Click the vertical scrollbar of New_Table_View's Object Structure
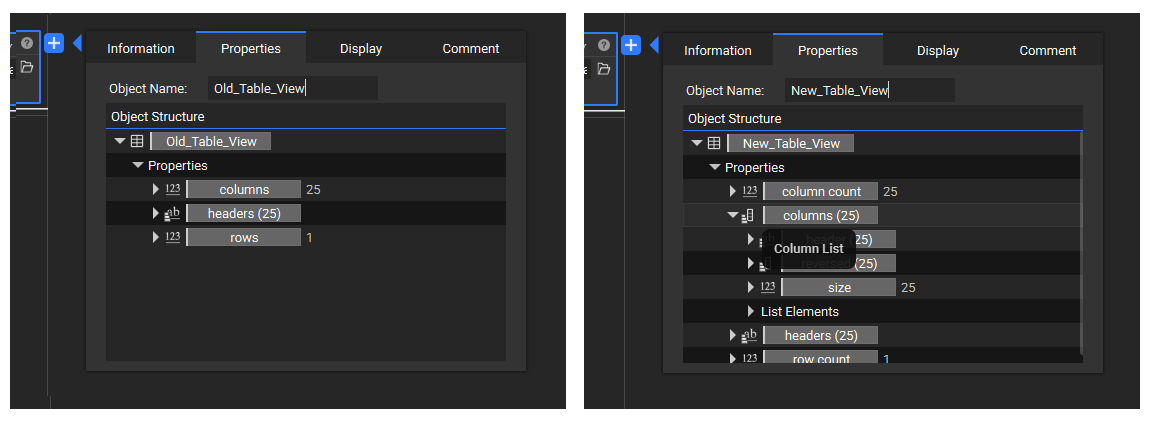This screenshot has height=424, width=1154. coord(1083,240)
